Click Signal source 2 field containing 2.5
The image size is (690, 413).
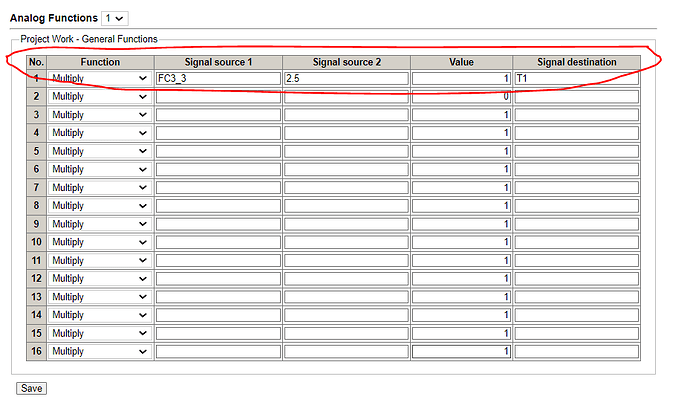346,78
